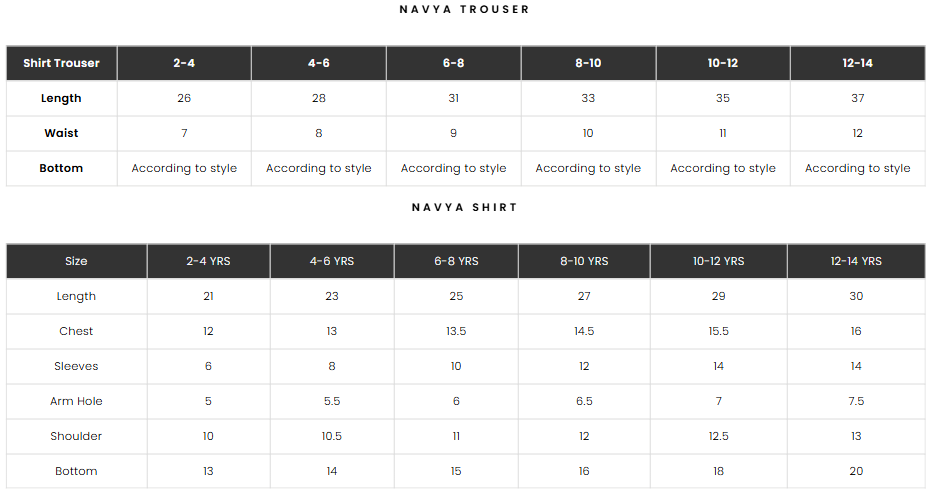Image resolution: width=934 pixels, height=498 pixels.
Task: Click the NAVYA TROUSER heading
Action: pos(464,10)
